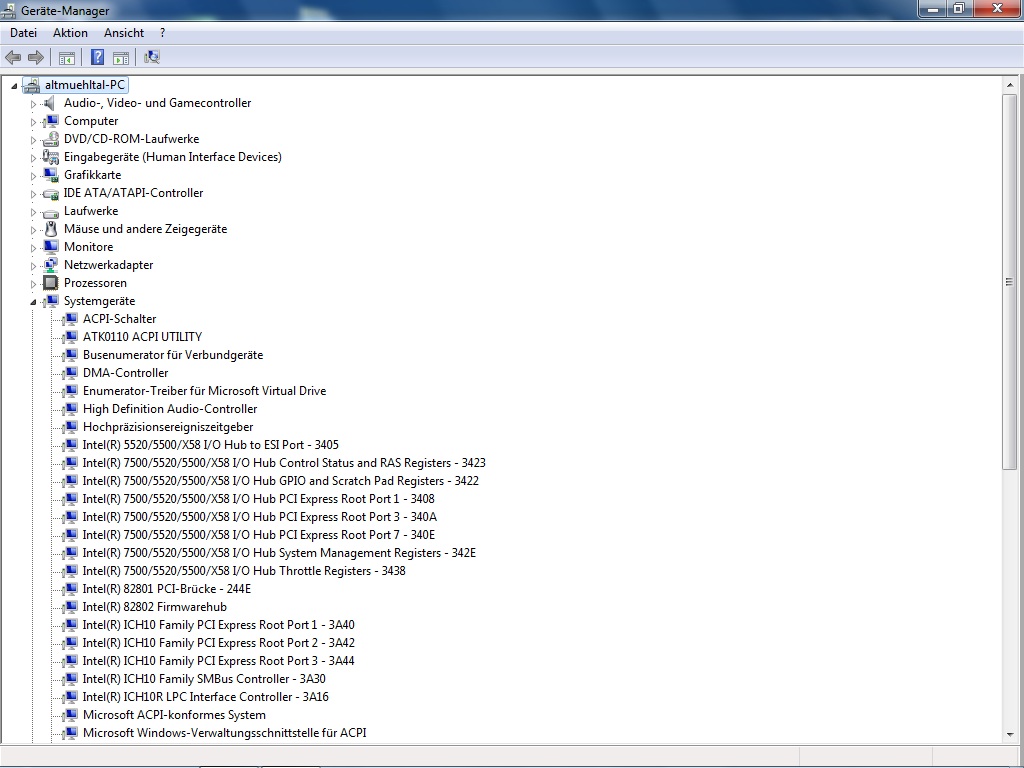This screenshot has width=1024, height=768.
Task: Open the blue Help toolbar icon
Action: tap(97, 57)
